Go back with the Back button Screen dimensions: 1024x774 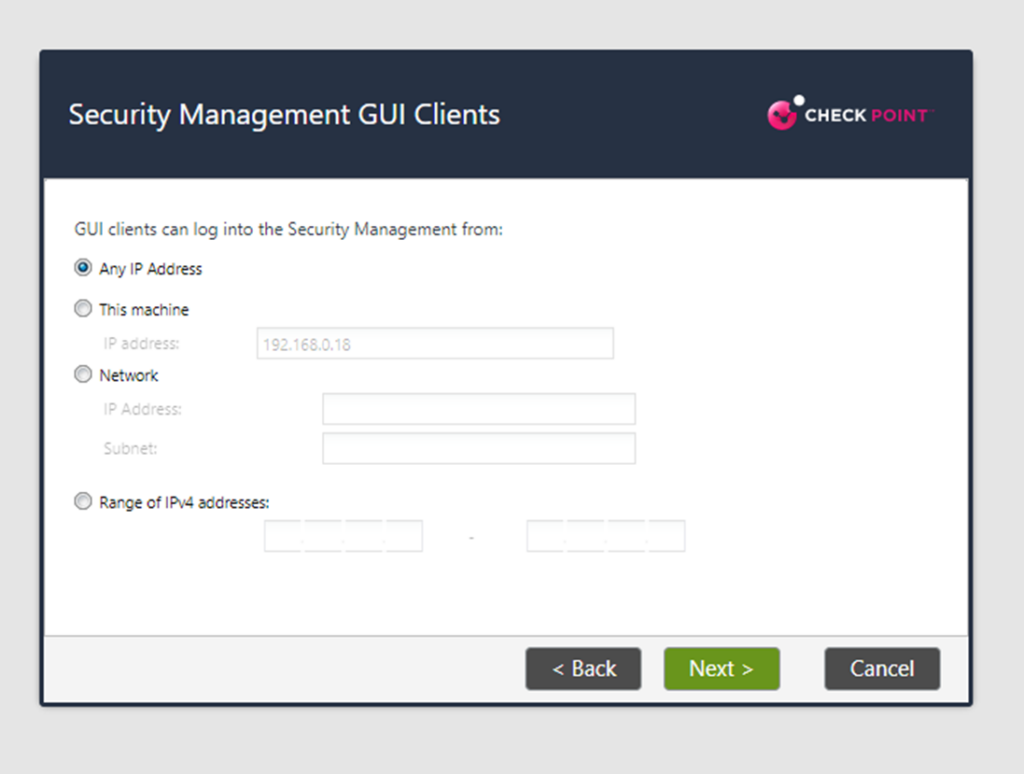click(584, 669)
